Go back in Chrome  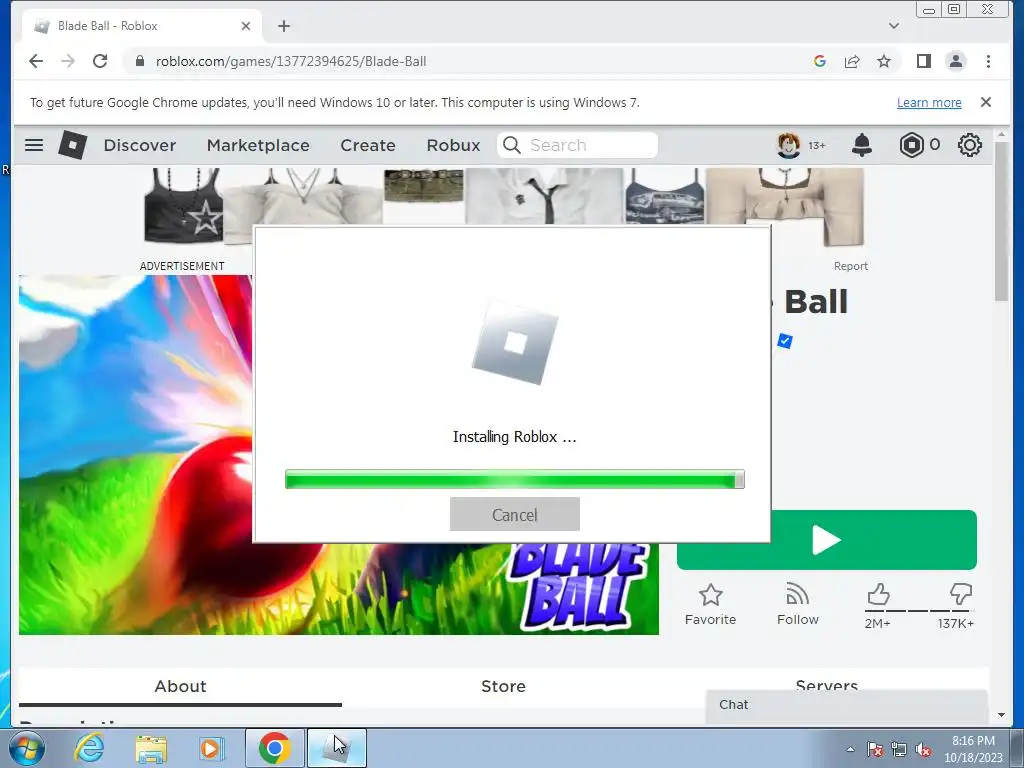[x=36, y=61]
